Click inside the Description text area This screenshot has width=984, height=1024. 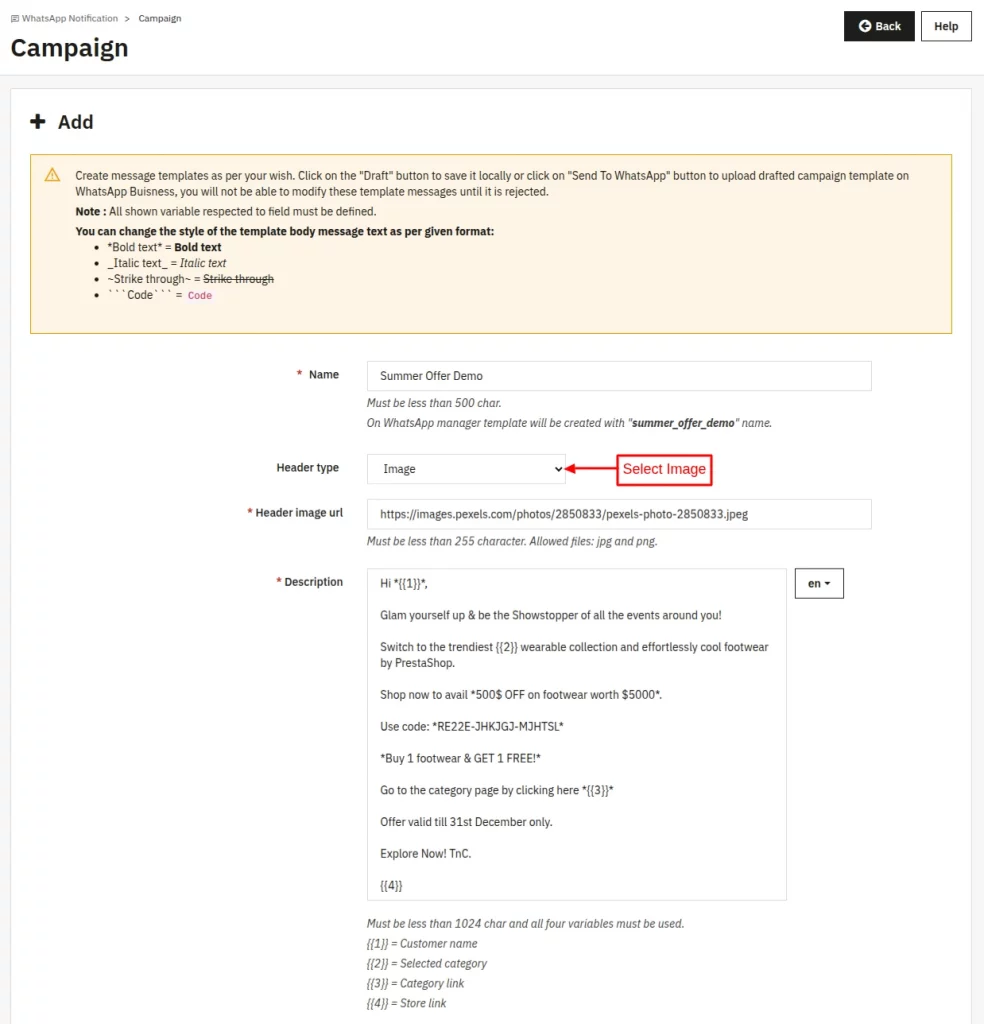click(x=576, y=735)
